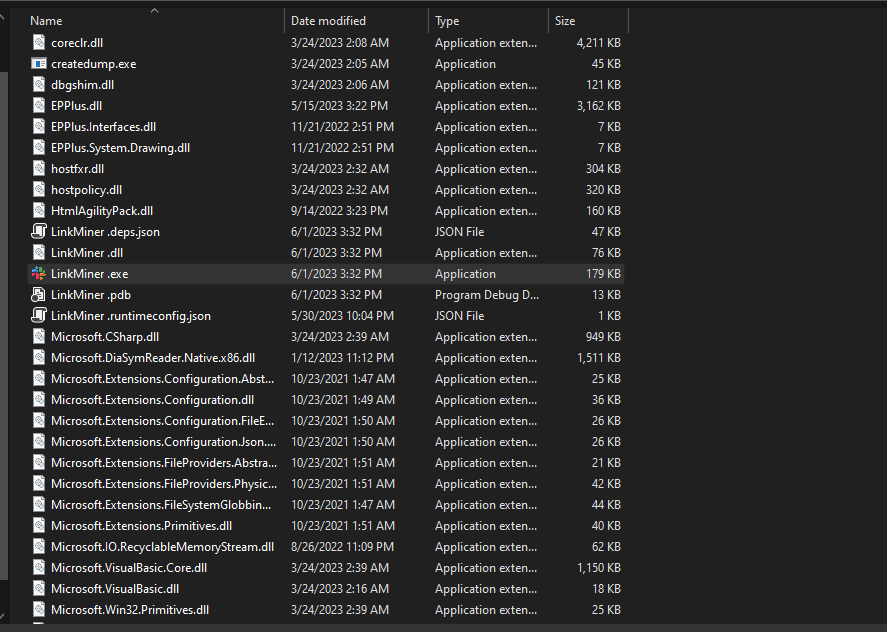Select the EPPlus.System.Drawing.dll file name
887x632 pixels.
(120, 147)
